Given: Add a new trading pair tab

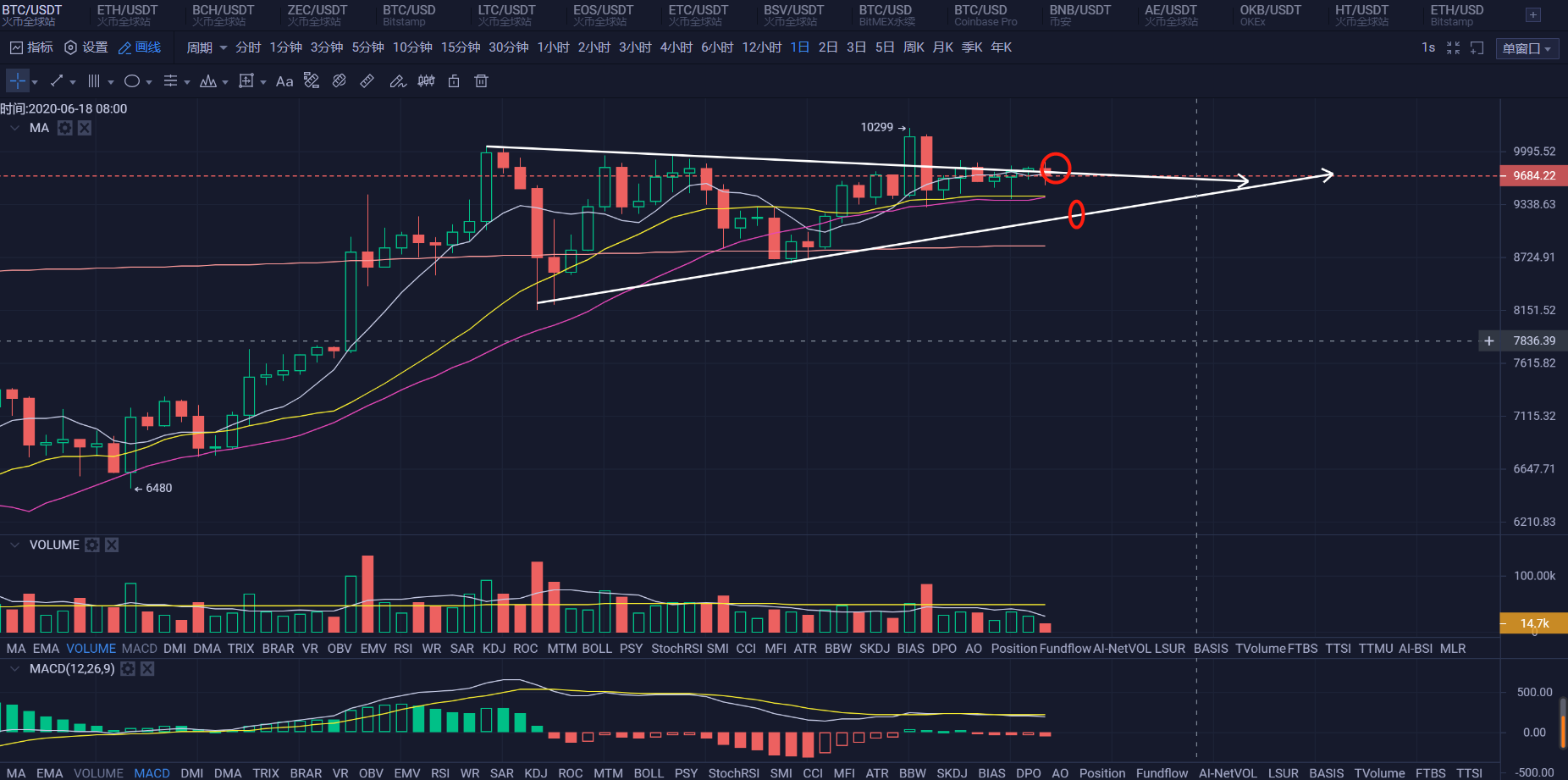Looking at the screenshot, I should pyautogui.click(x=1532, y=14).
